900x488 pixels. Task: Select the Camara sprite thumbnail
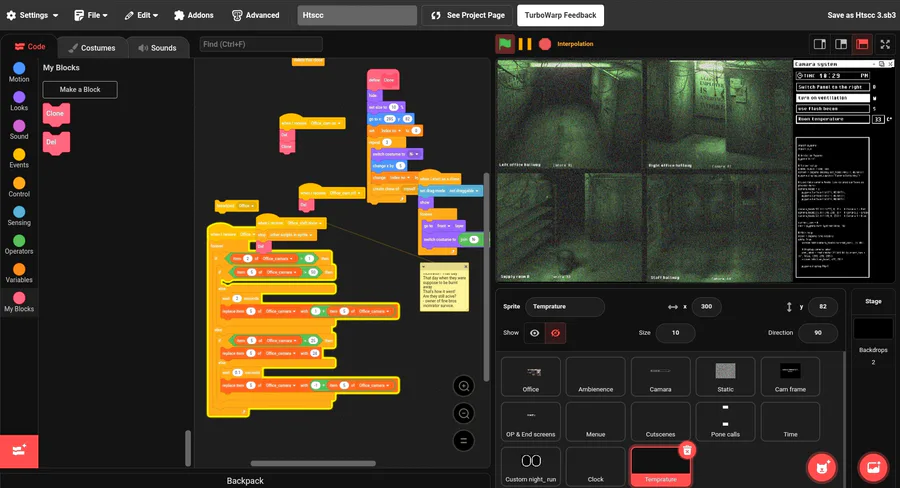coord(660,377)
